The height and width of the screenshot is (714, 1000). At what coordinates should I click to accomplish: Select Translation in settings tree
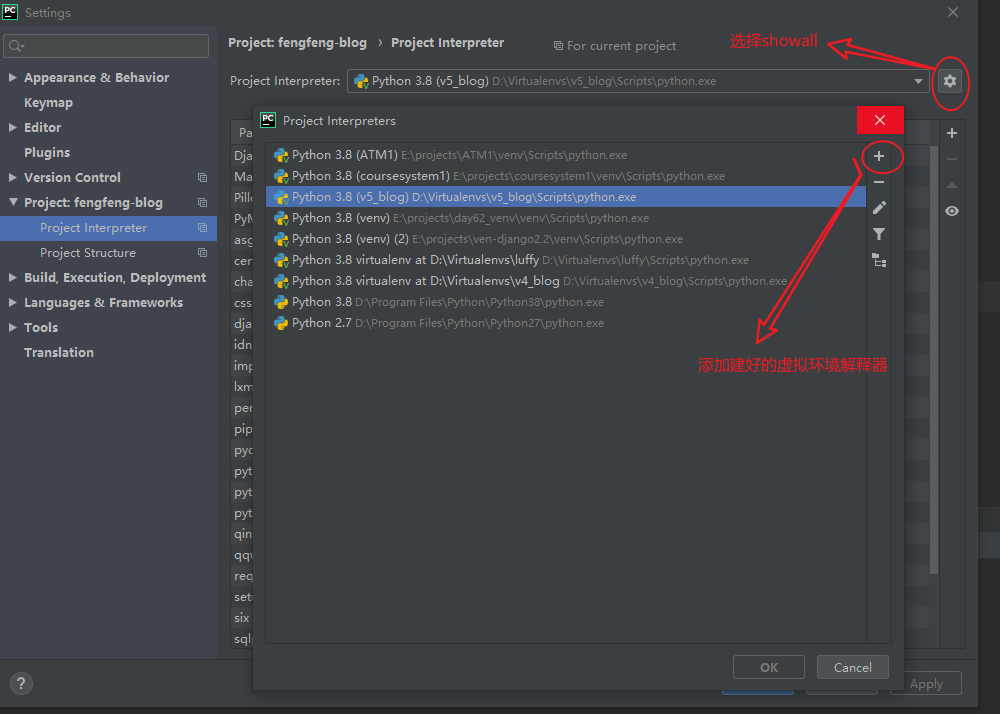pyautogui.click(x=59, y=352)
